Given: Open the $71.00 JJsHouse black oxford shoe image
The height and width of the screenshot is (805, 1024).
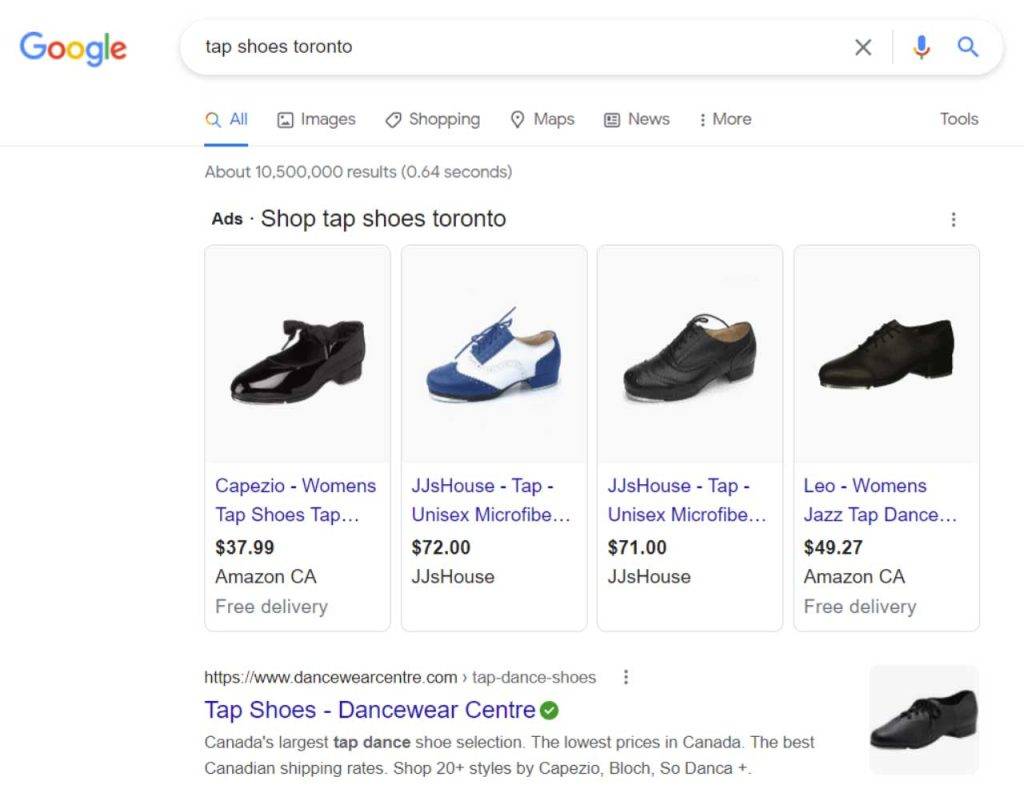Looking at the screenshot, I should pyautogui.click(x=690, y=355).
